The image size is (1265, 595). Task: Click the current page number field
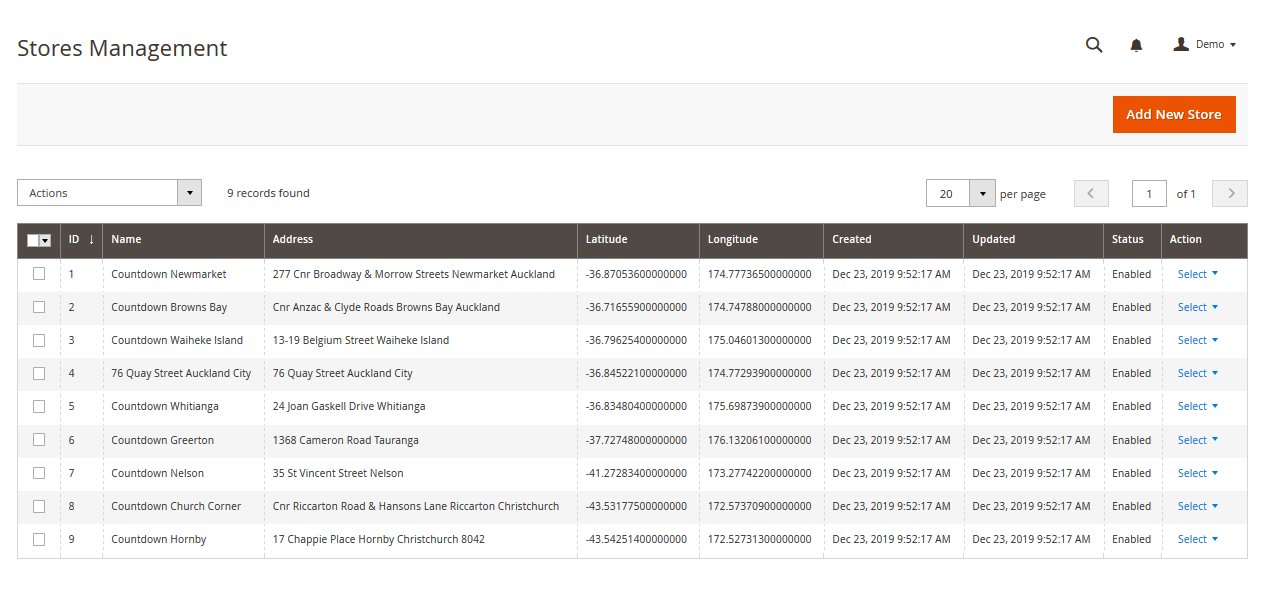point(1149,194)
